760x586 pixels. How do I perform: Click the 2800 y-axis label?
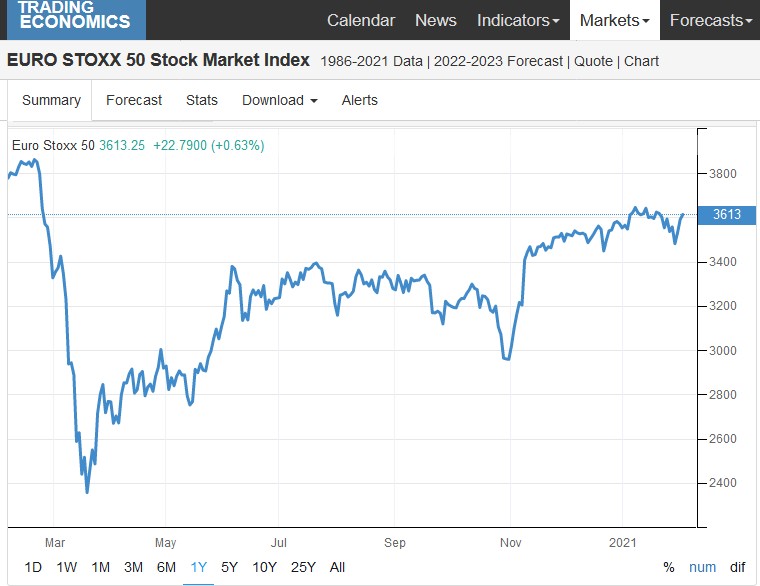click(723, 395)
